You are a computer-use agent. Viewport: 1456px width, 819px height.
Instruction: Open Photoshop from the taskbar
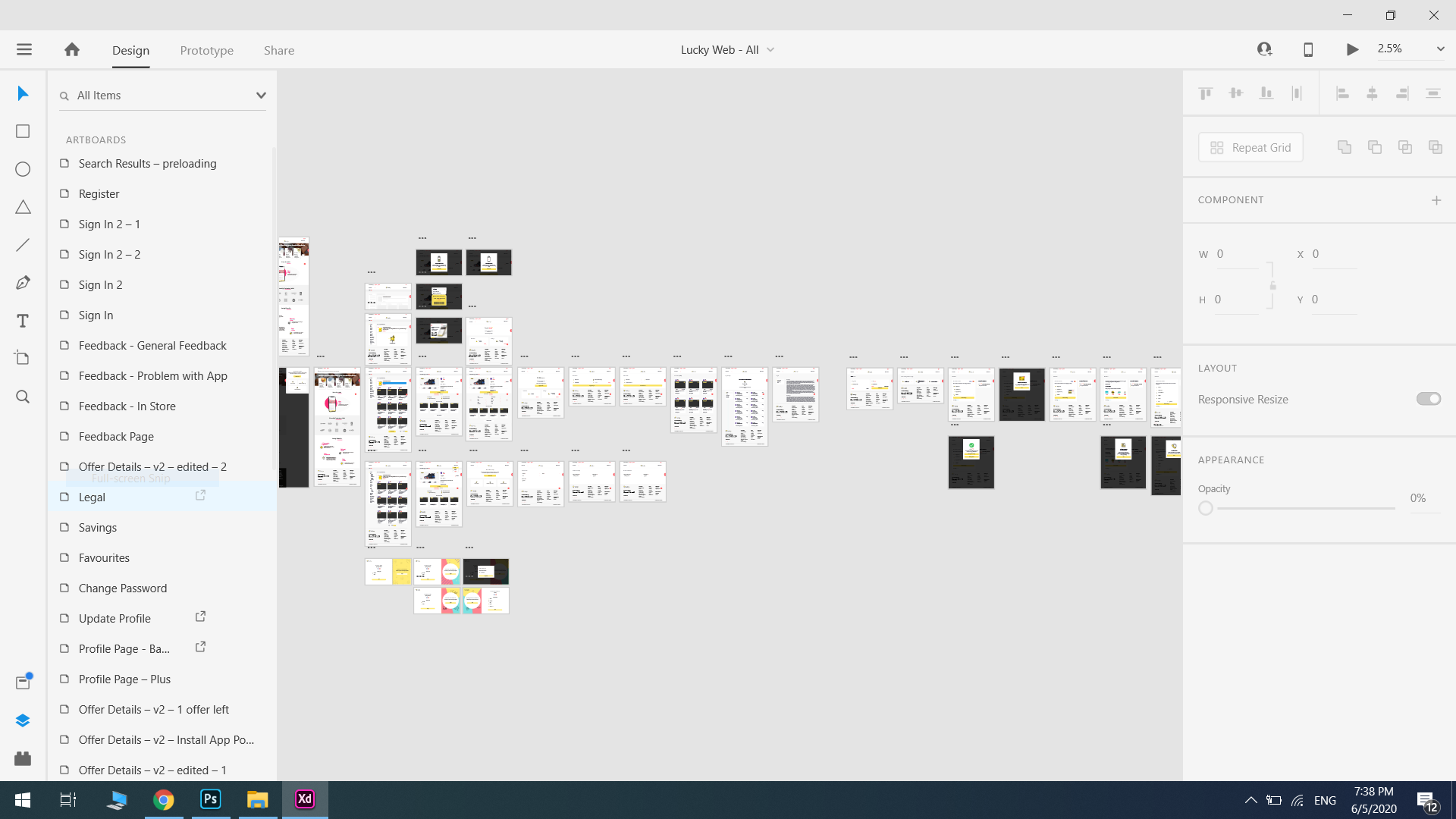coord(210,799)
